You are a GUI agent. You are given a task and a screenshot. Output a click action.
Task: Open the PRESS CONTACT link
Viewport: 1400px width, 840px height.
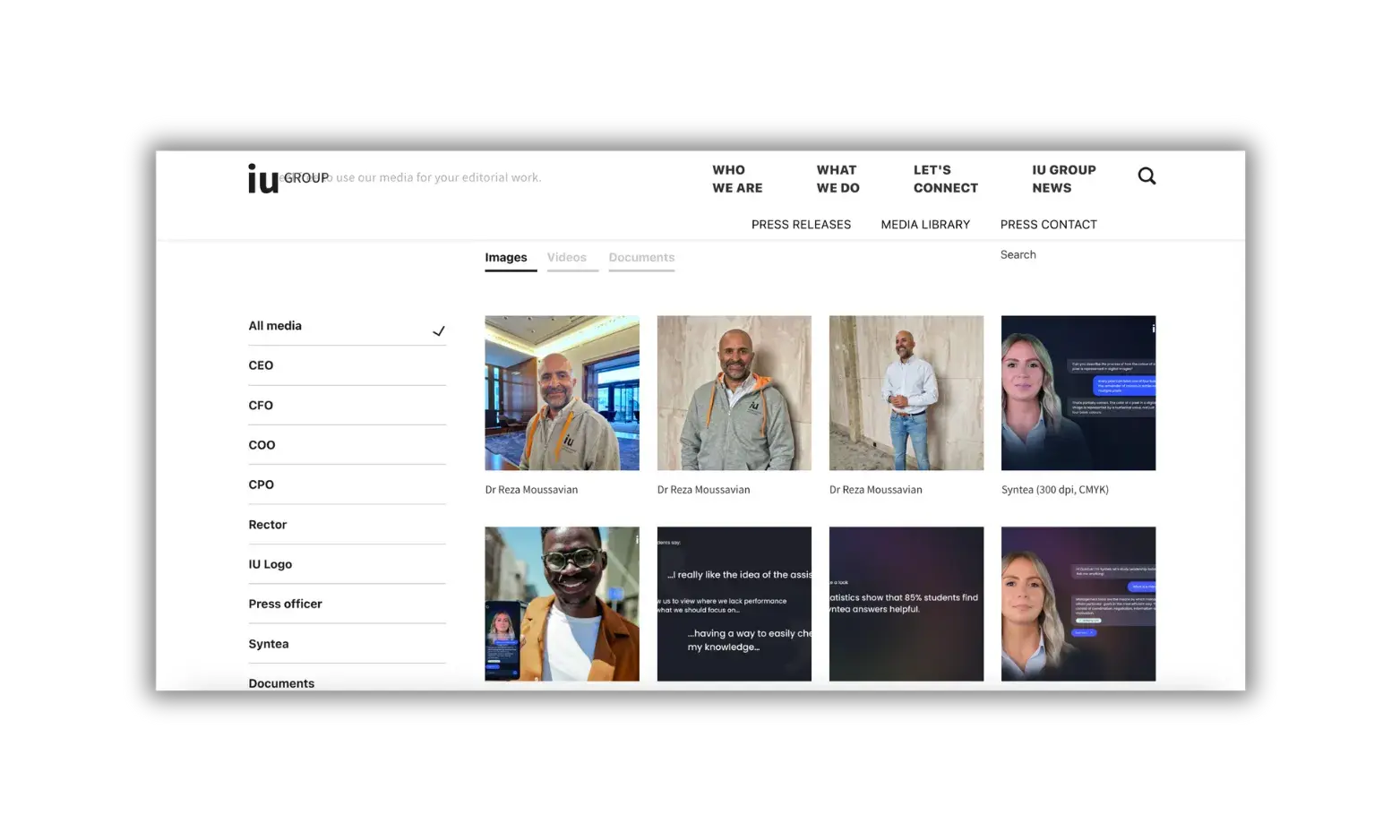[1048, 225]
